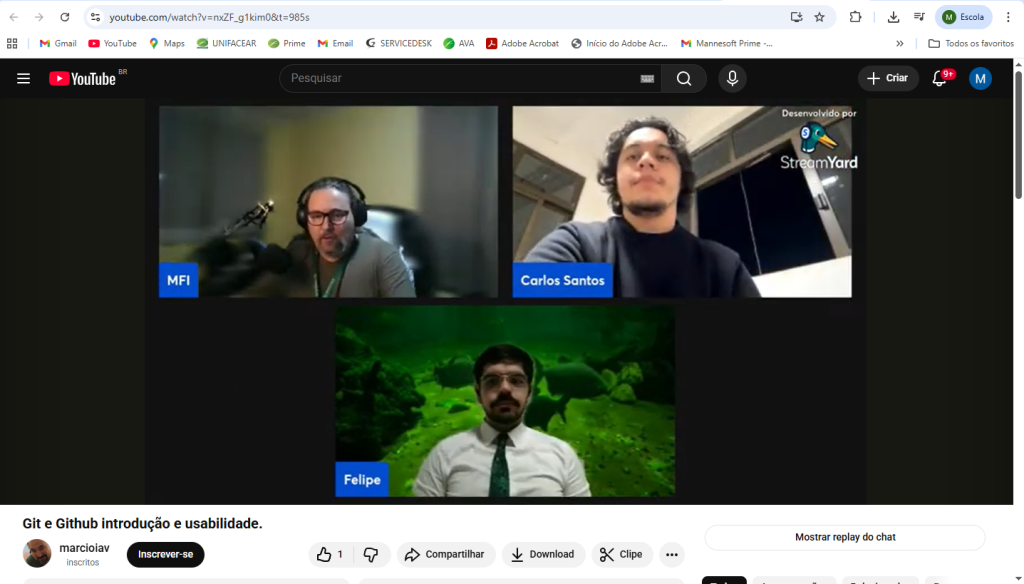
Task: Click the Compartilhar share button
Action: tap(445, 554)
